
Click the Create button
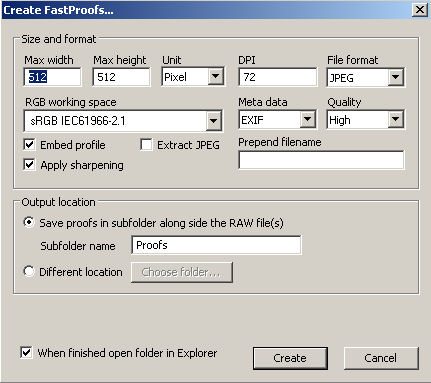[x=290, y=358]
